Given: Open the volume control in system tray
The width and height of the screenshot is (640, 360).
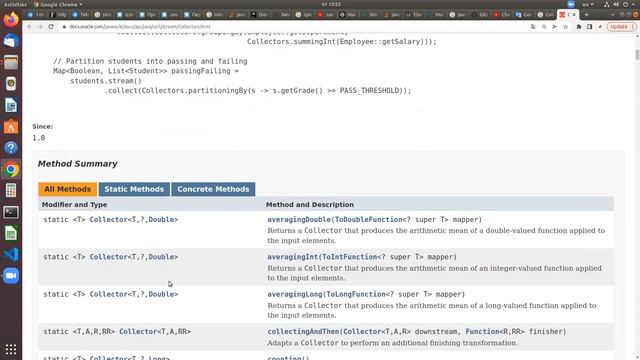Looking at the screenshot, I should tap(616, 4).
